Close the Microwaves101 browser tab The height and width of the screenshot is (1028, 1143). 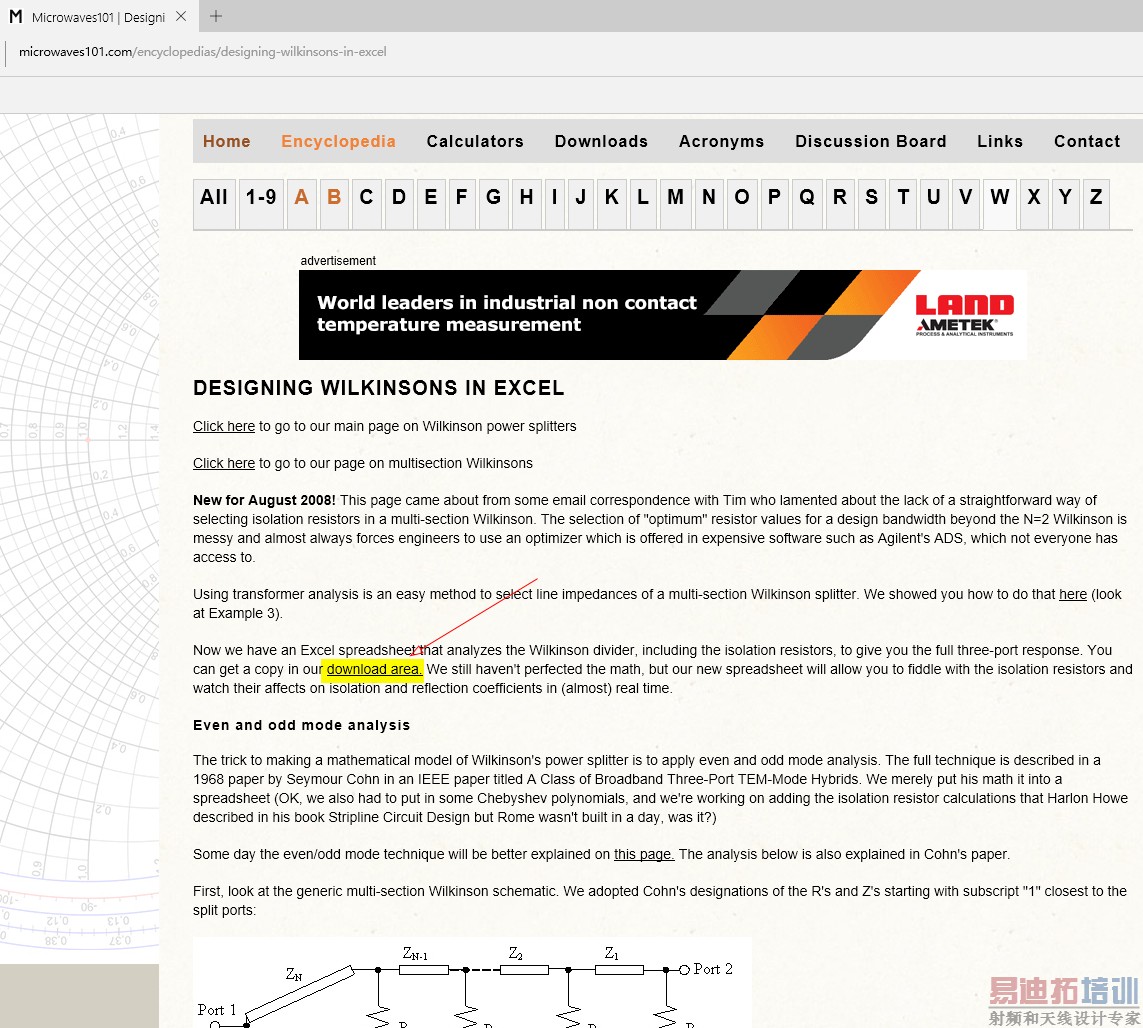[181, 16]
